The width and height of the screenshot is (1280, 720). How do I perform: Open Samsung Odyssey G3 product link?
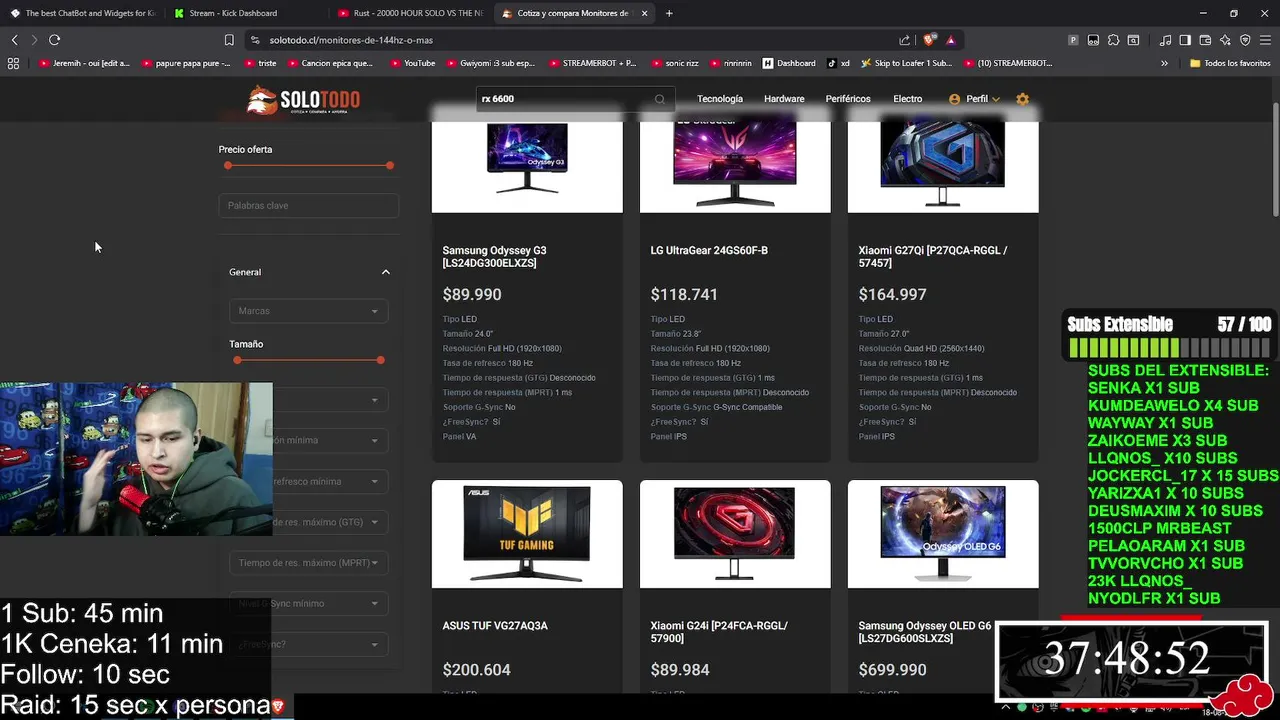coord(494,257)
